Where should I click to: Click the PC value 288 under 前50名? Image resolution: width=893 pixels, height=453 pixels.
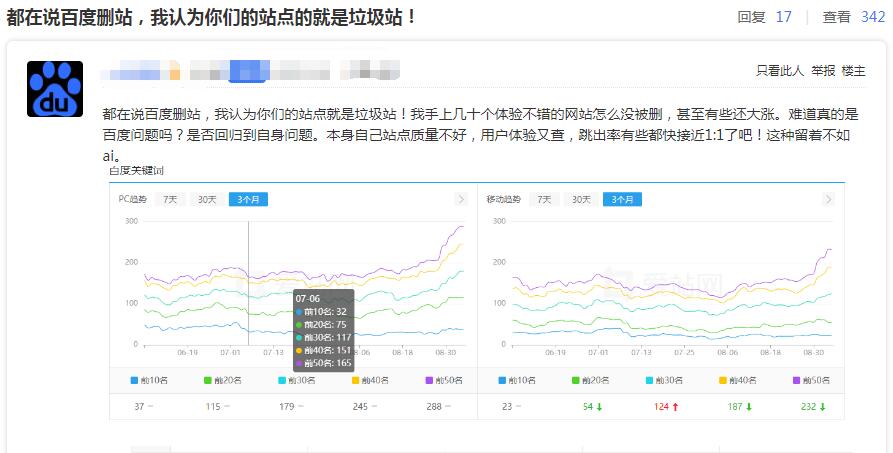[x=434, y=406]
